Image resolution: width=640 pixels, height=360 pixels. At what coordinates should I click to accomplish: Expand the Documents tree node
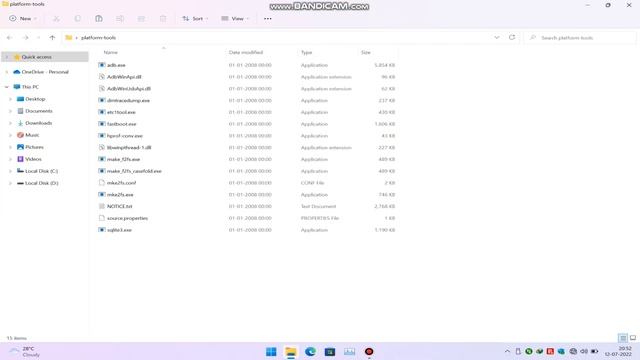(10, 111)
